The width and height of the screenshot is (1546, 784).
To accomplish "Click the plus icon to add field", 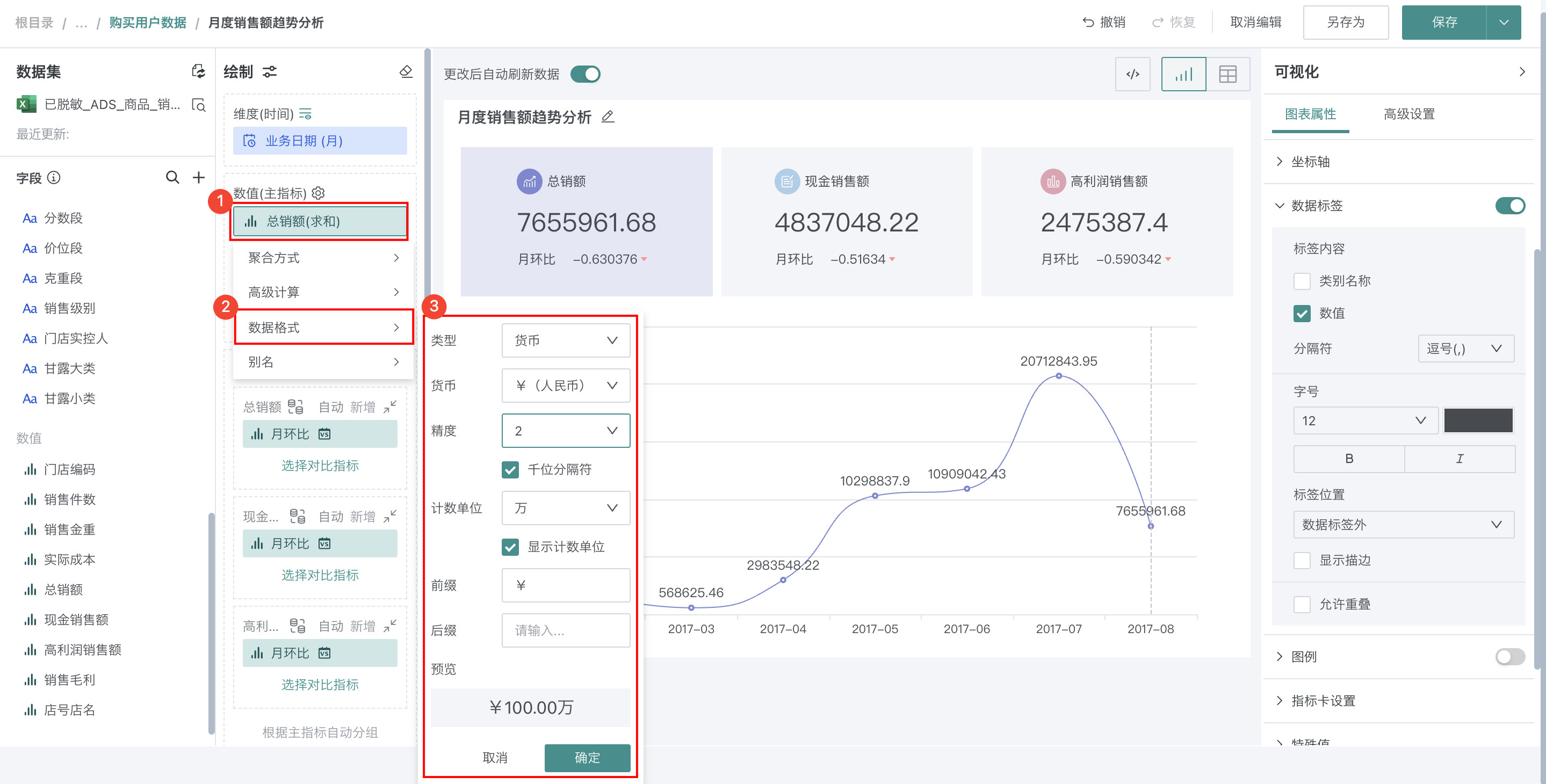I will [199, 178].
